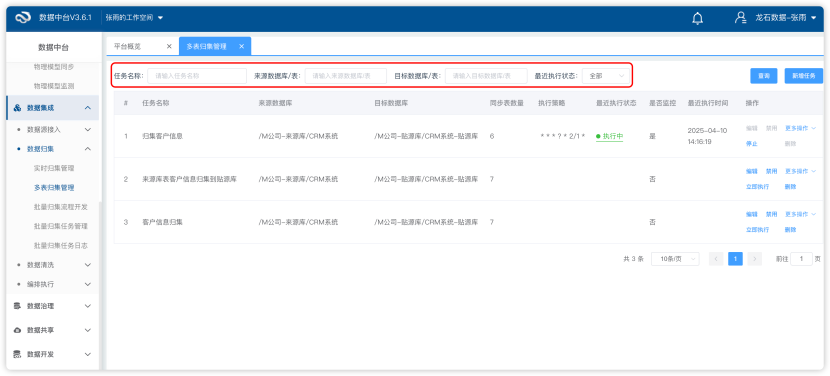Click the 数据共享 sidebar icon
Viewport: 830px width, 376px height.
click(17, 330)
